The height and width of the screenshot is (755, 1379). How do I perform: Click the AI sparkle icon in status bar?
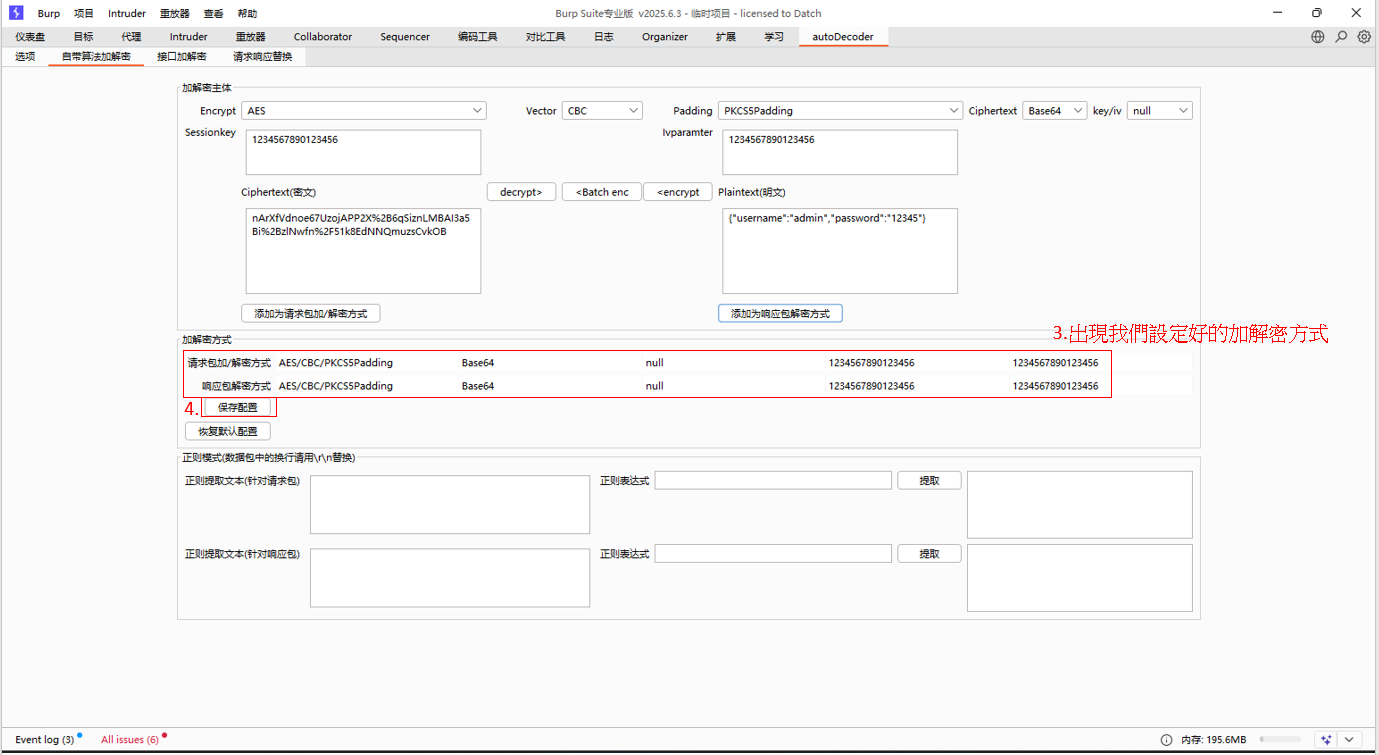pyautogui.click(x=1326, y=740)
